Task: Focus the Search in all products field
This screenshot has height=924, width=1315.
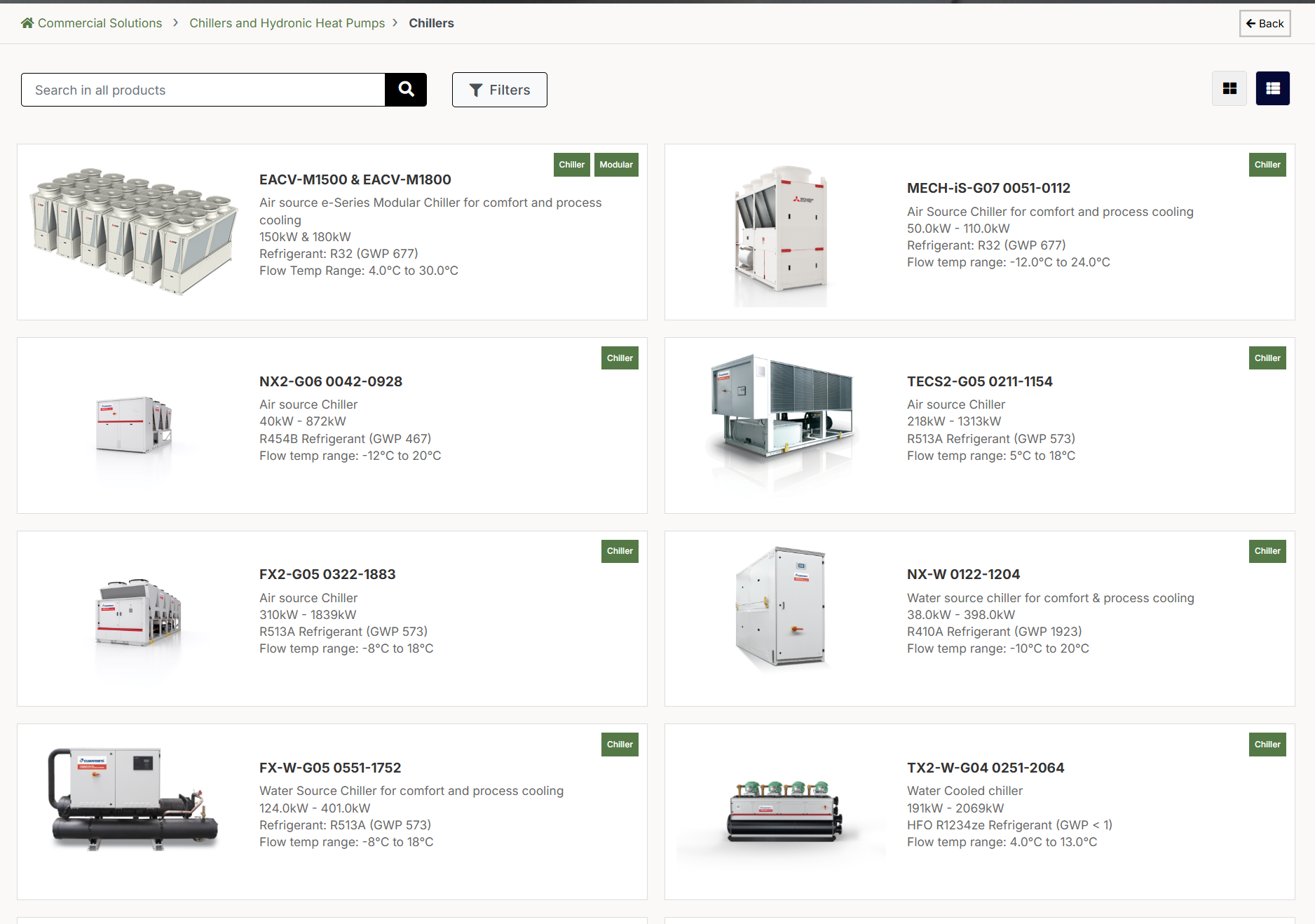Action: point(203,90)
